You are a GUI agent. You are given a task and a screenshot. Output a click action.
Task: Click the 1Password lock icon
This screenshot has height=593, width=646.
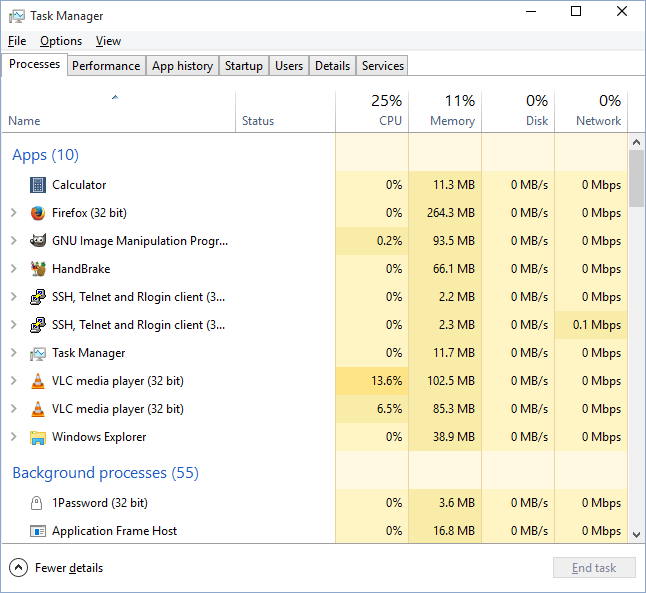coord(37,503)
